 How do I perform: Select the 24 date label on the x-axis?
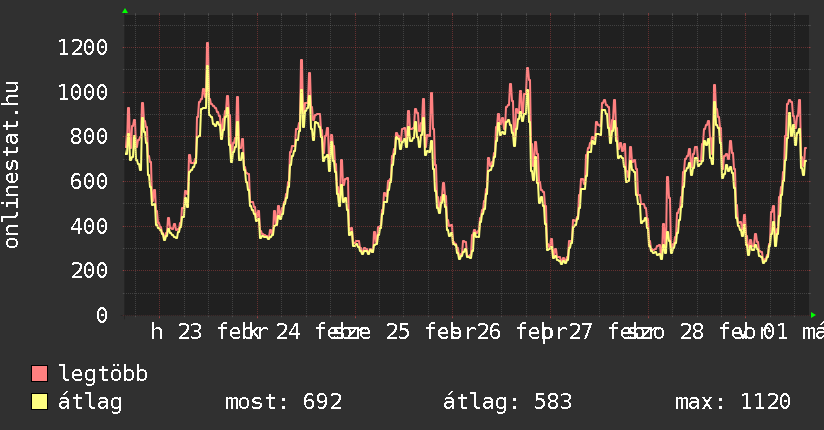[289, 332]
